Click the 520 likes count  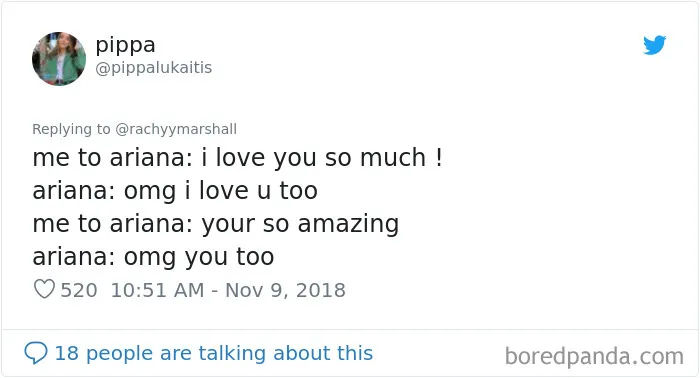click(x=79, y=290)
